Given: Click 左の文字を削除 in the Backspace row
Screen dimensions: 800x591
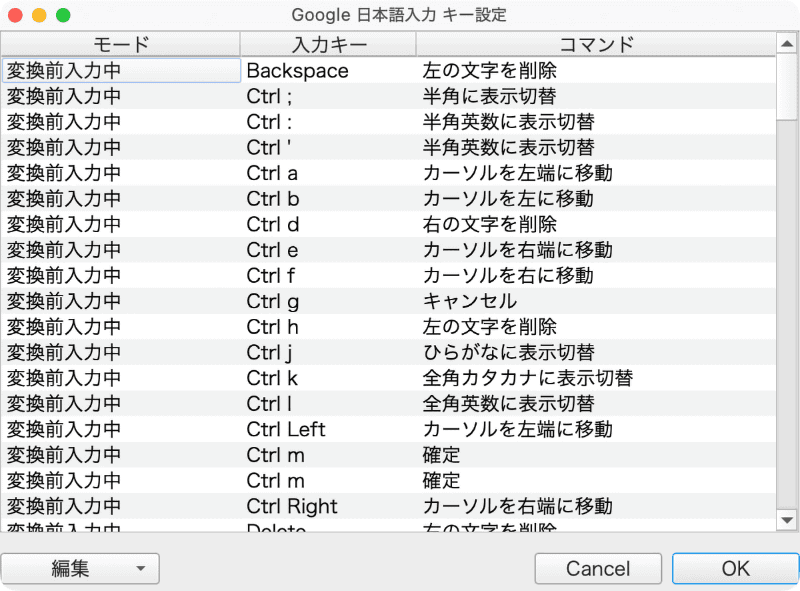Looking at the screenshot, I should click(596, 70).
